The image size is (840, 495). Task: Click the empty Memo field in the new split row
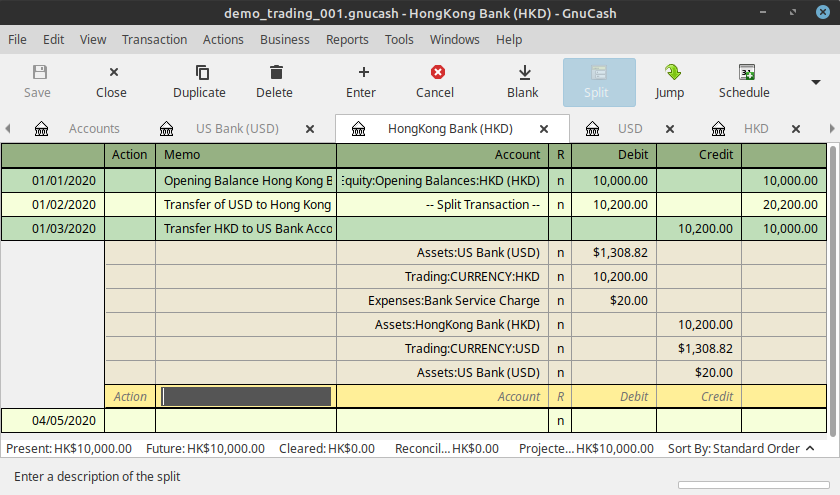pos(246,396)
